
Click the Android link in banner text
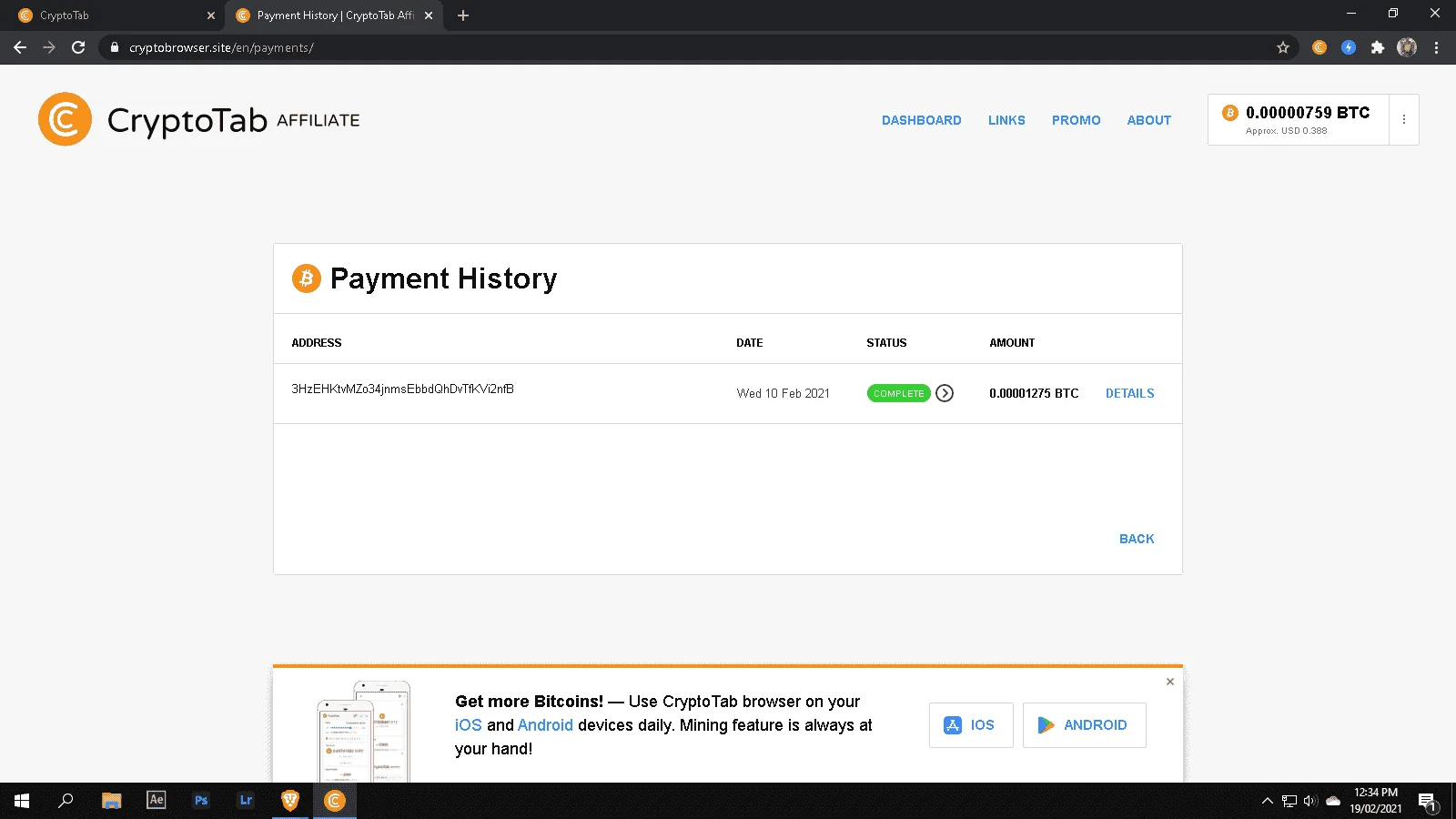545,725
